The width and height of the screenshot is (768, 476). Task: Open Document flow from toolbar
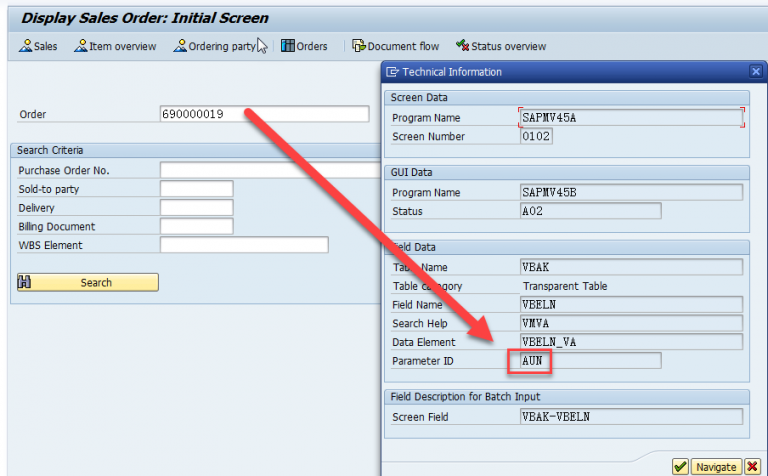359,46
